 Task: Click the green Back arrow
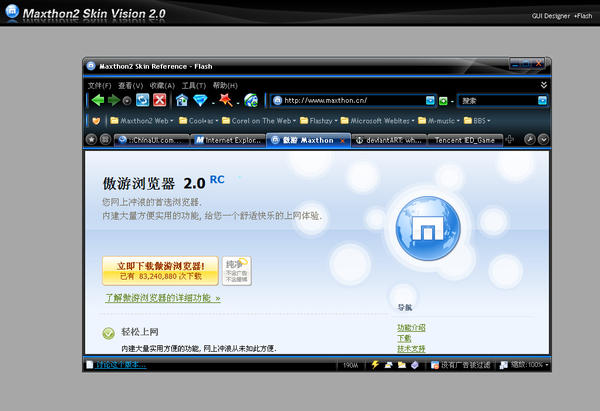pyautogui.click(x=98, y=101)
